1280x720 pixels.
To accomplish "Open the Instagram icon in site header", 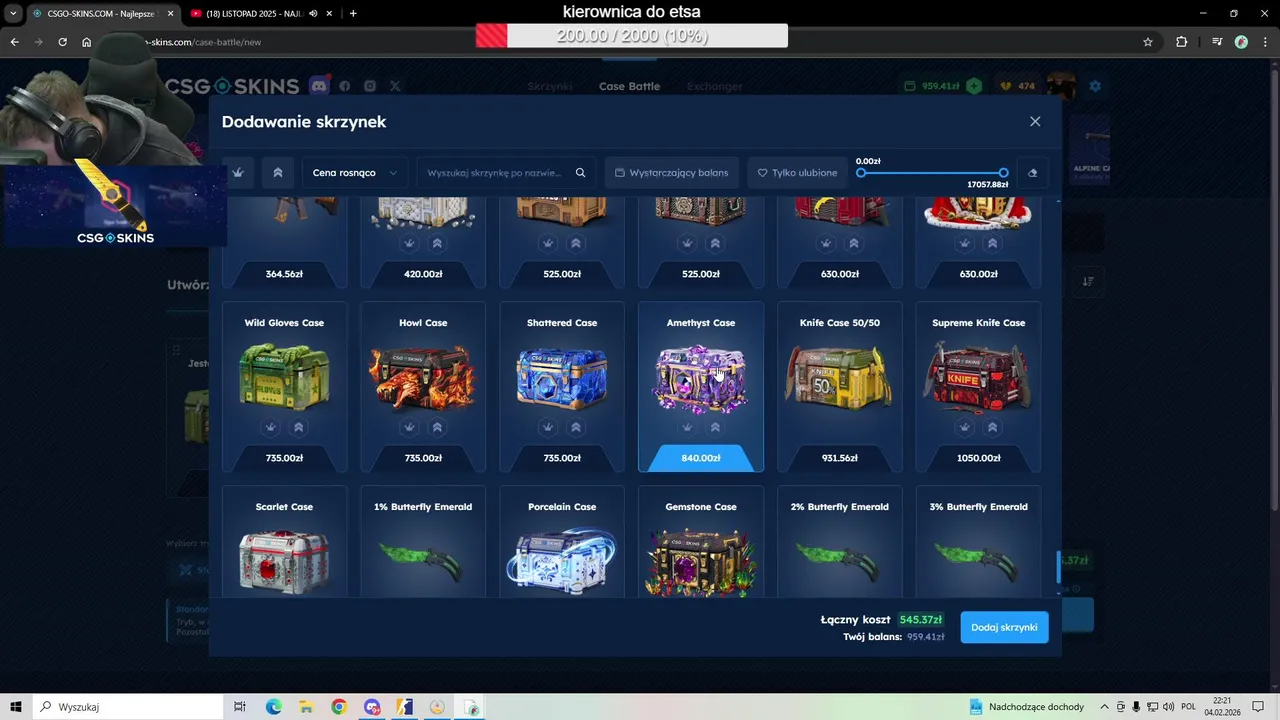I will pyautogui.click(x=370, y=86).
